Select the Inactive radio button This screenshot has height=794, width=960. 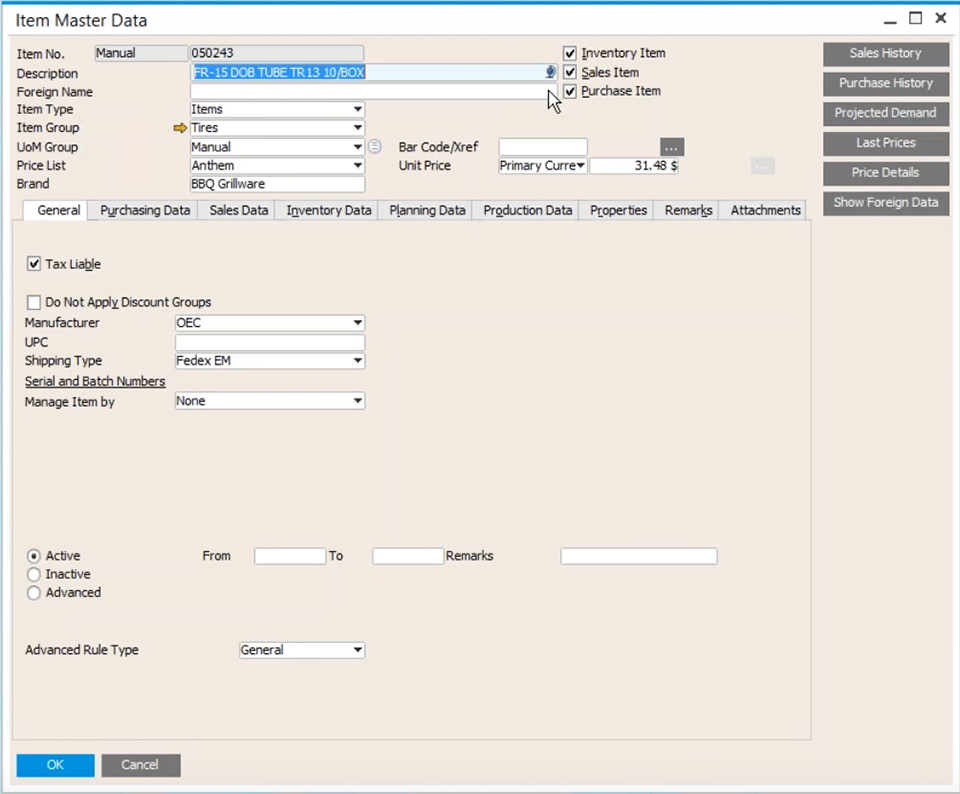(x=34, y=574)
